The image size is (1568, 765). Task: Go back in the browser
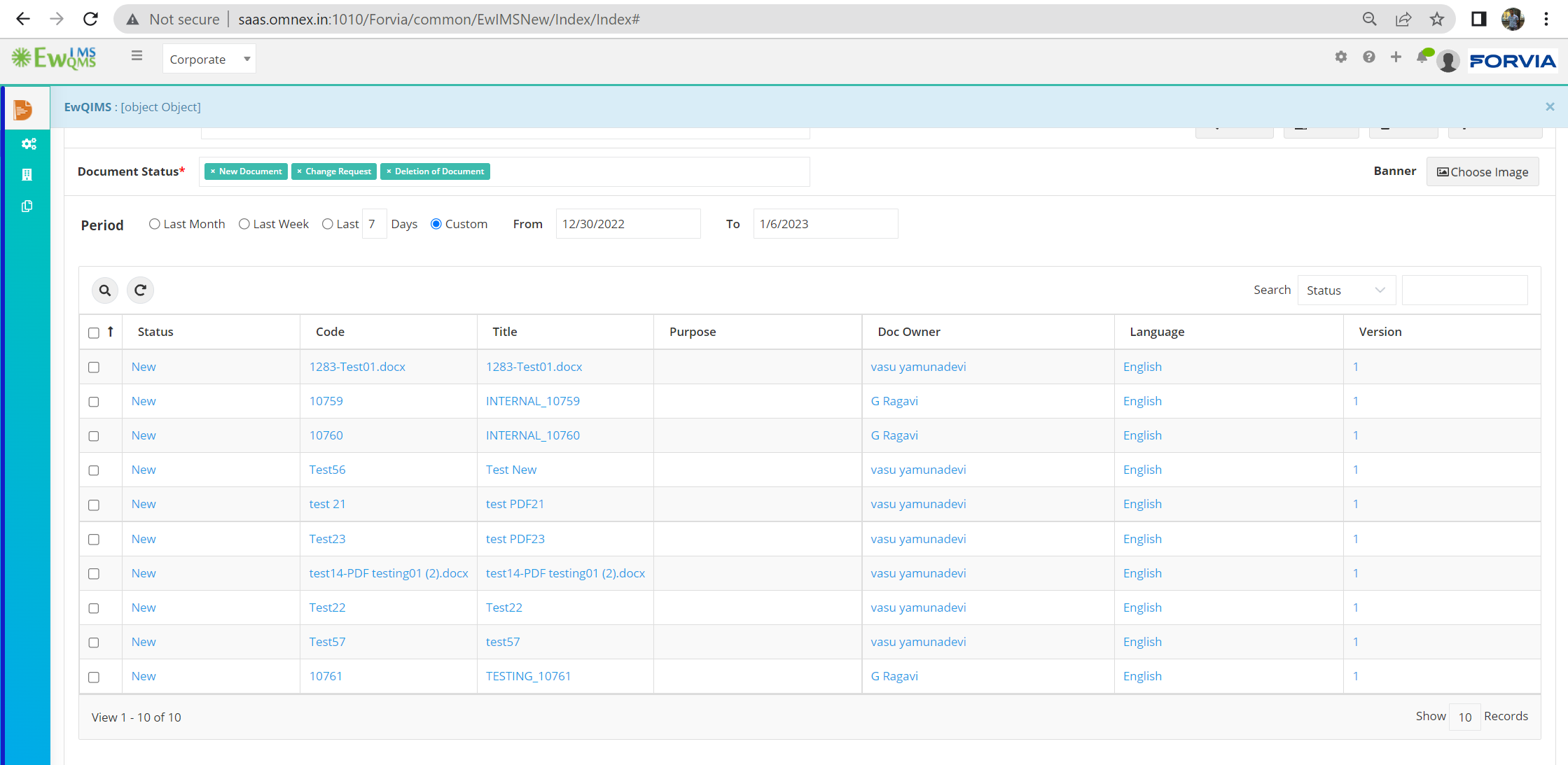22,19
